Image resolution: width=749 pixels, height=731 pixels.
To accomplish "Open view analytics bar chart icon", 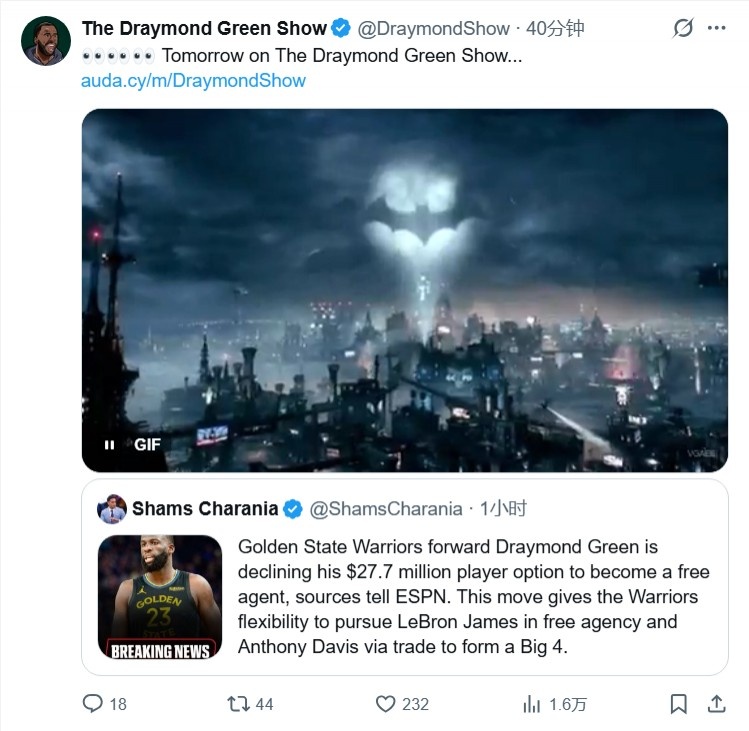I will tap(531, 704).
